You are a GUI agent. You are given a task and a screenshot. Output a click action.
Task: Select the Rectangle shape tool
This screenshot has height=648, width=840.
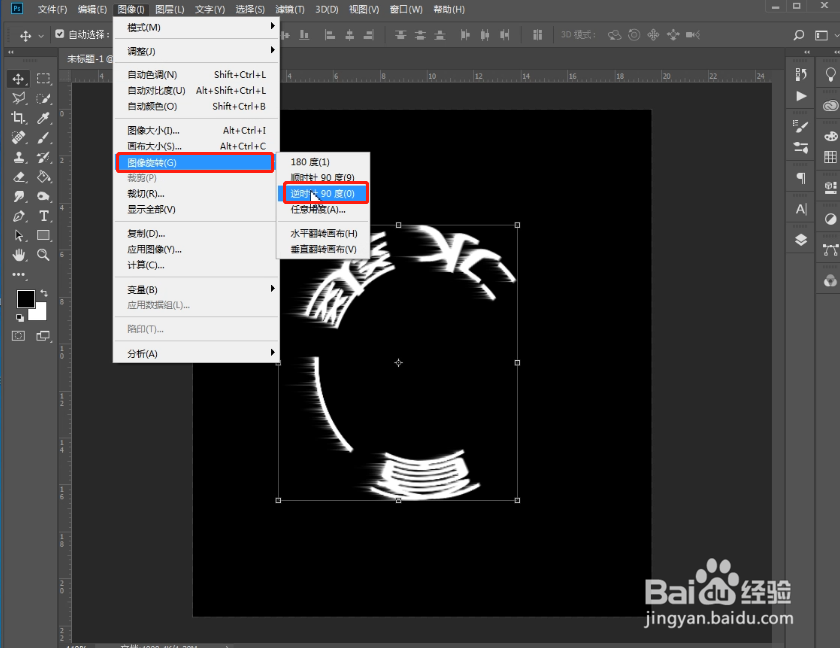pos(43,236)
